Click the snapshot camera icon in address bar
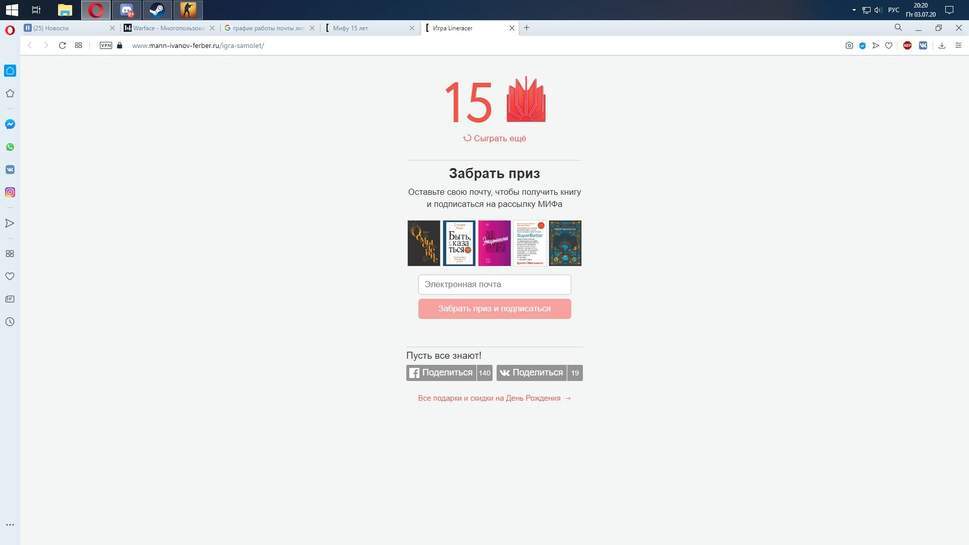 pyautogui.click(x=849, y=45)
